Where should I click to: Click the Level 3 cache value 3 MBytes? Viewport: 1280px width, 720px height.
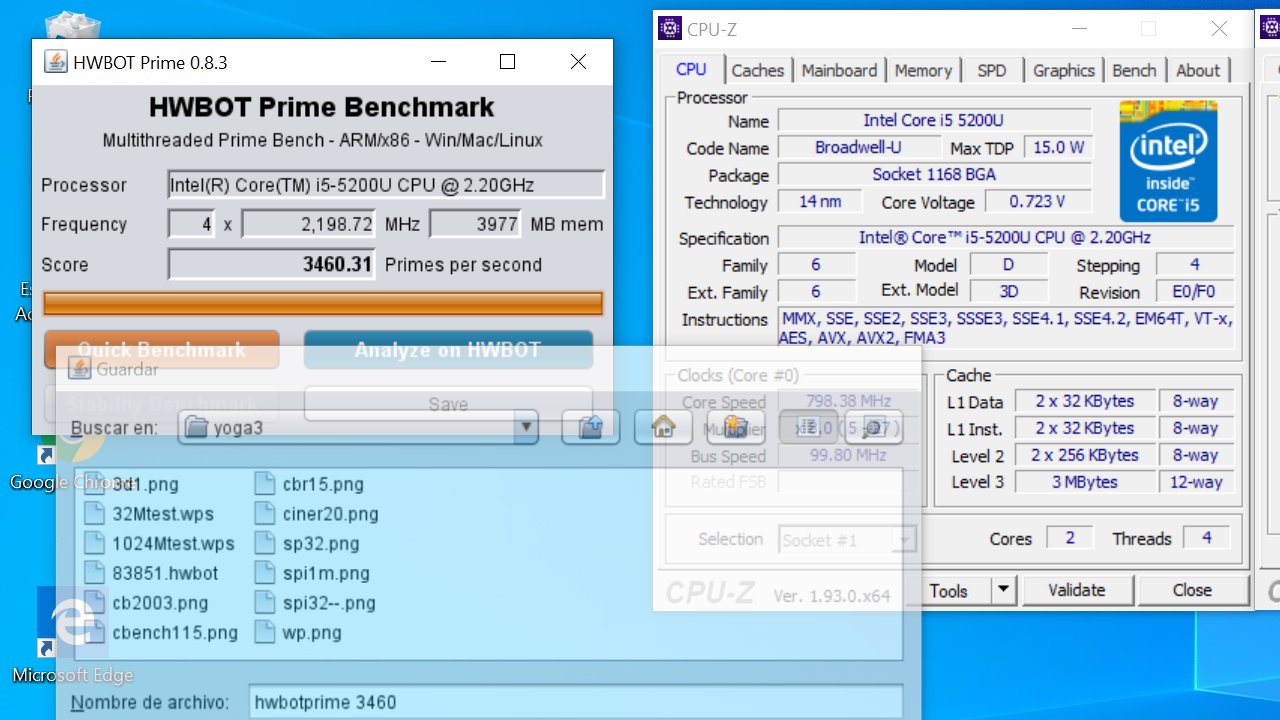1085,482
